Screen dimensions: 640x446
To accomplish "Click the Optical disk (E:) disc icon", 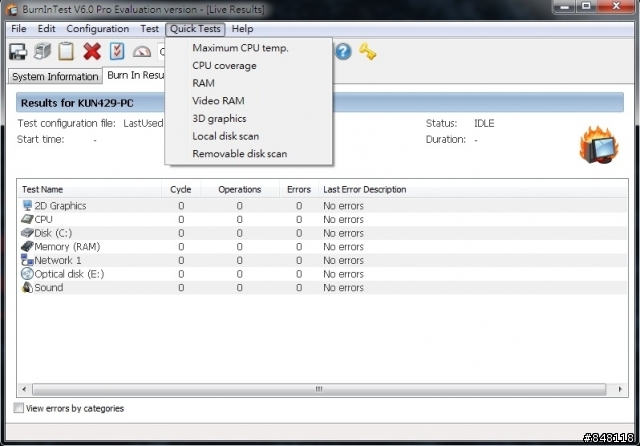I will coord(27,273).
